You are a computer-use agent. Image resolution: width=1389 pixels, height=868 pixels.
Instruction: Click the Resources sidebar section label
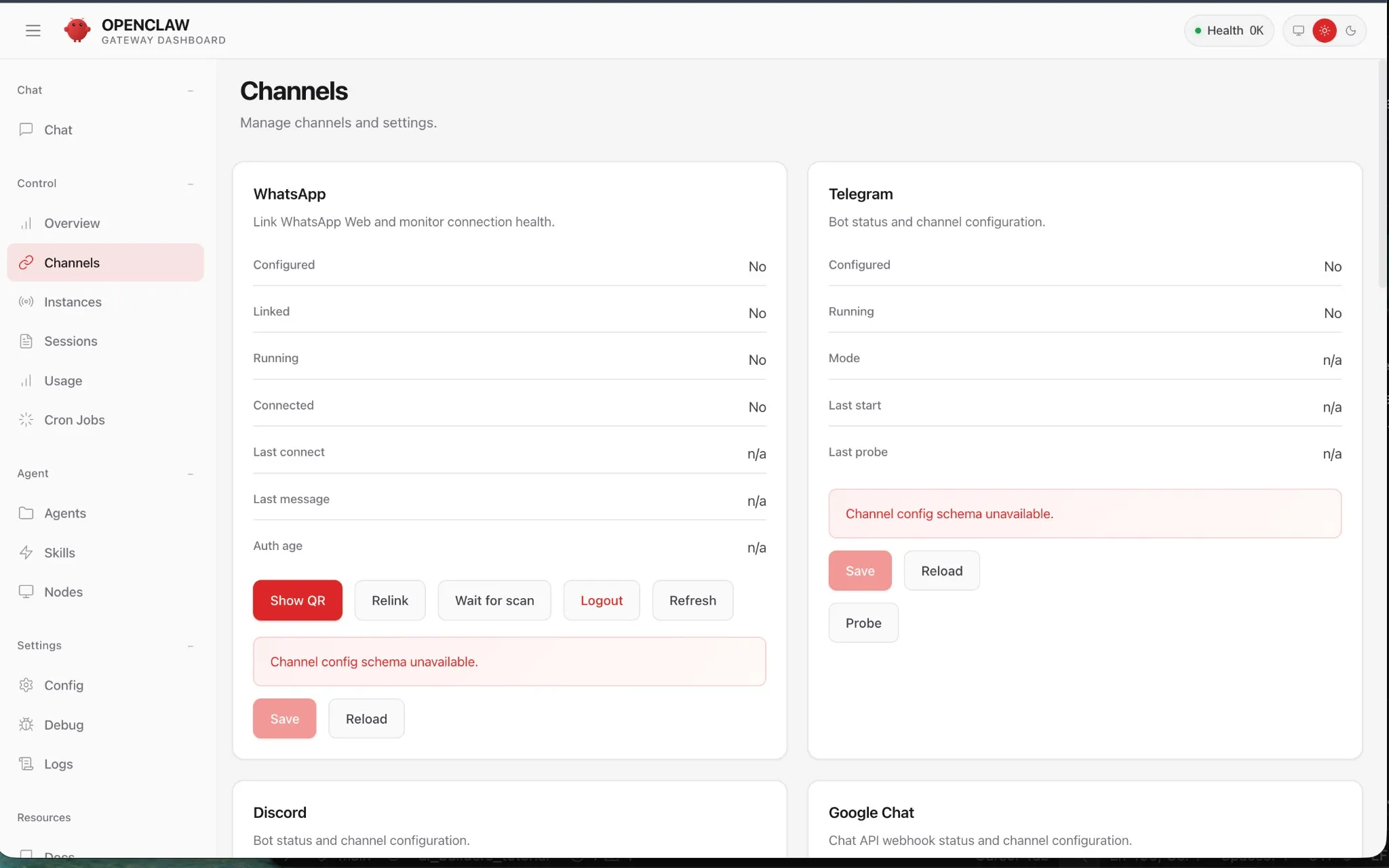click(x=44, y=818)
